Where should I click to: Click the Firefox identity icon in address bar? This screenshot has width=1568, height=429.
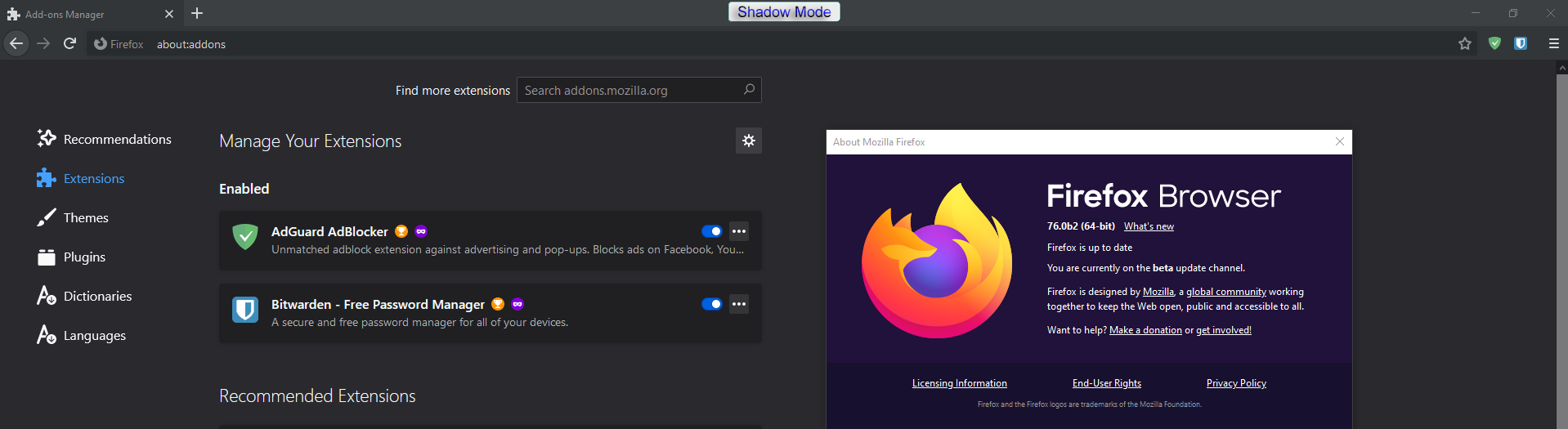click(x=119, y=44)
